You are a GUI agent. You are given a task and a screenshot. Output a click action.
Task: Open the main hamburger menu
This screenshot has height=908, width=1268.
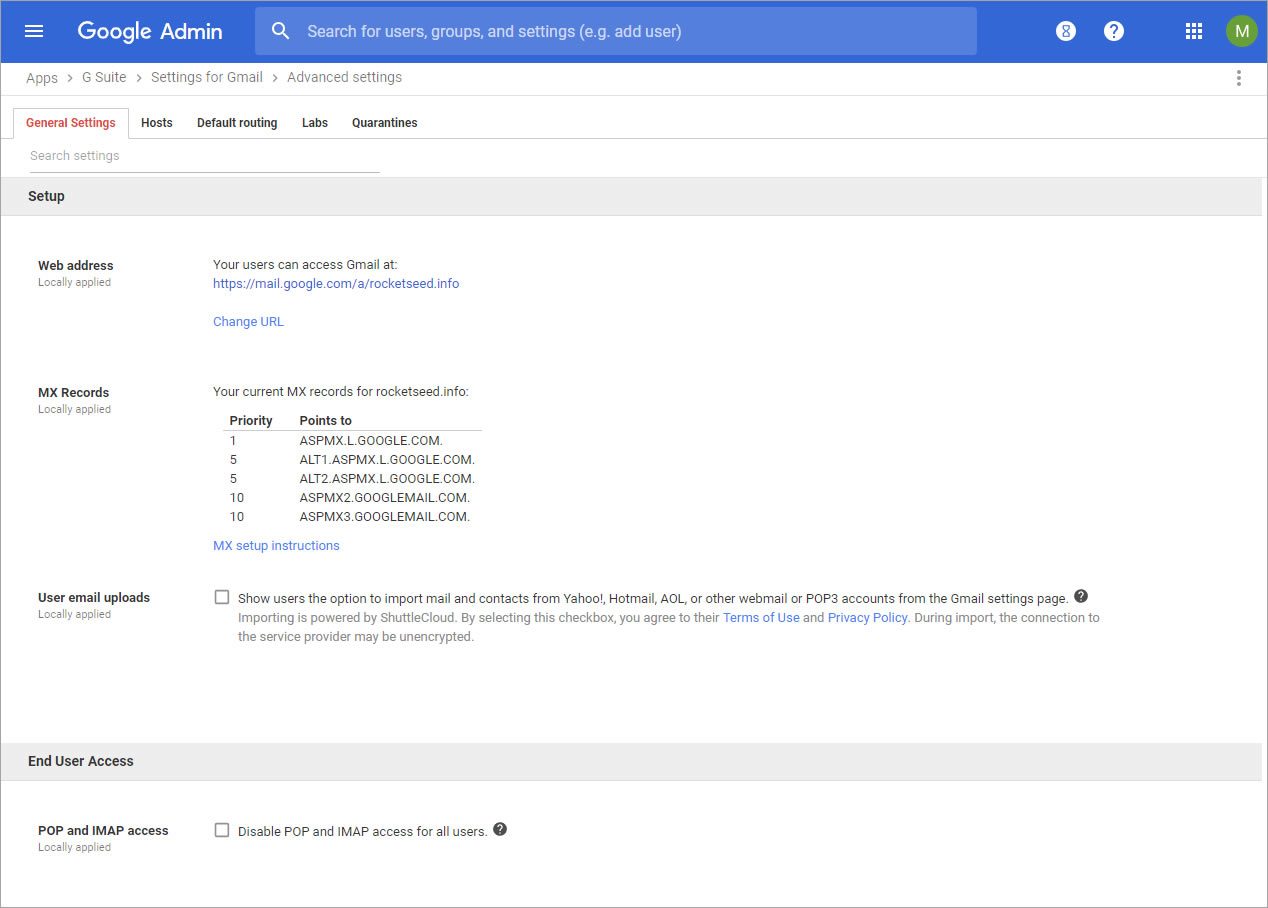point(34,31)
